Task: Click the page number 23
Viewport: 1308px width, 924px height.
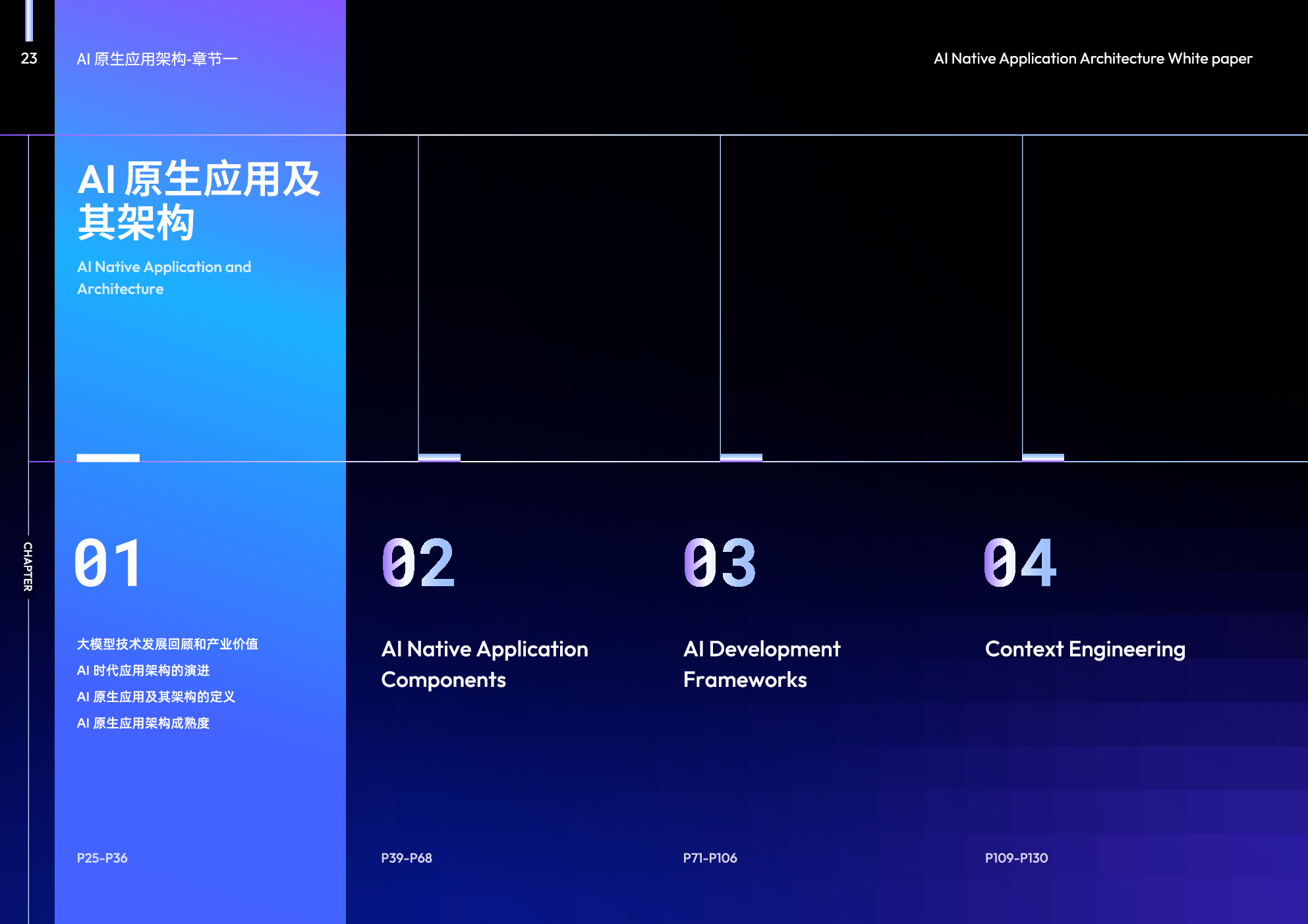Action: 29,59
